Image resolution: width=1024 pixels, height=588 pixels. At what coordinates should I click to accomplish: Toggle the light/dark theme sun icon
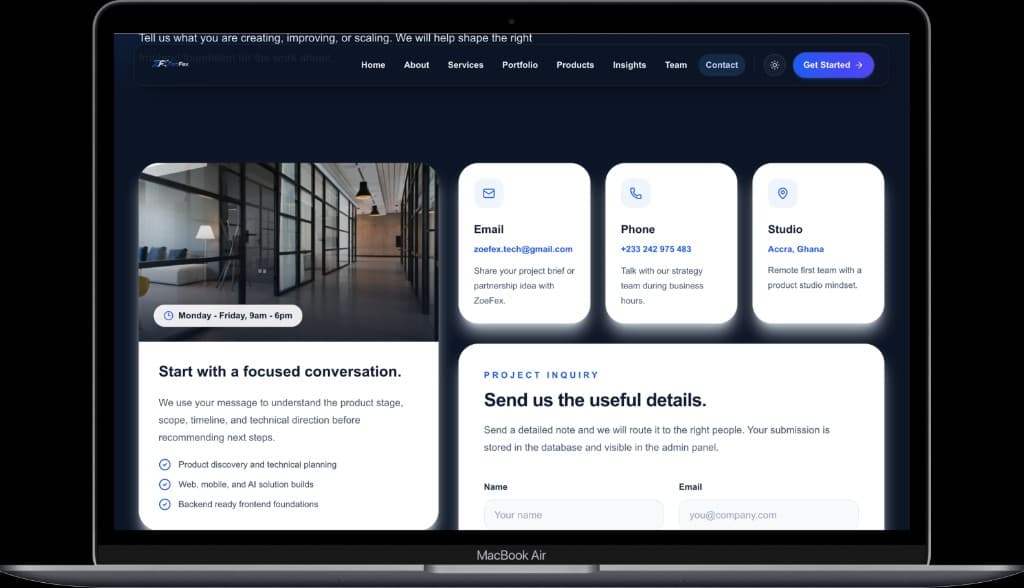pos(775,65)
